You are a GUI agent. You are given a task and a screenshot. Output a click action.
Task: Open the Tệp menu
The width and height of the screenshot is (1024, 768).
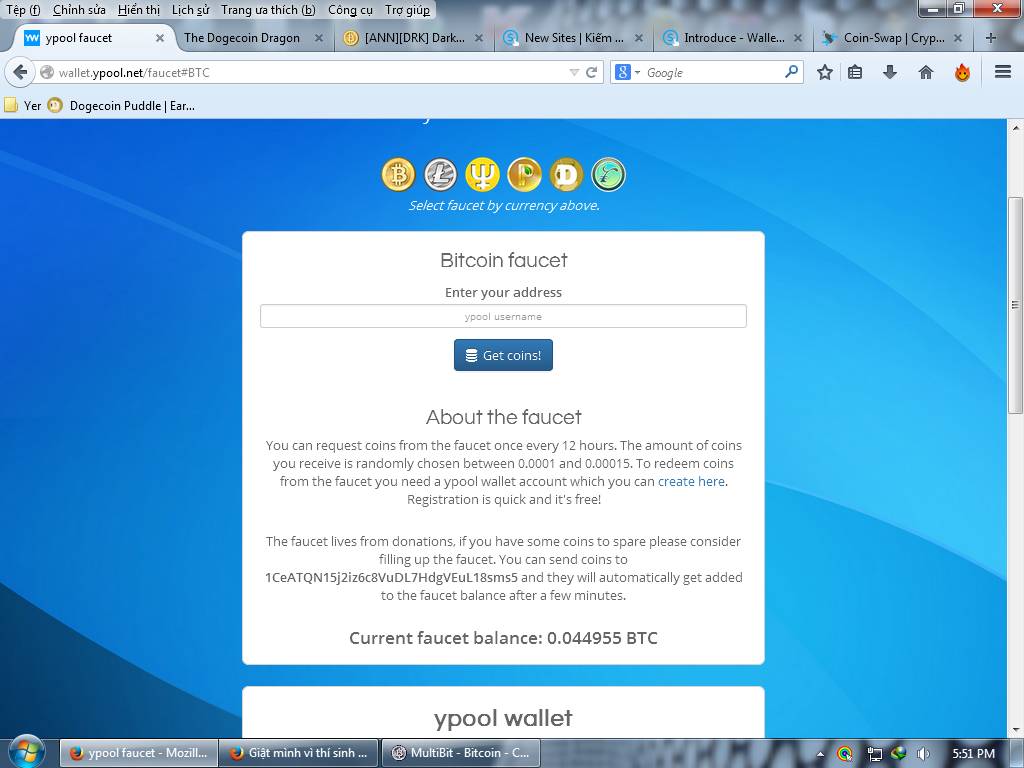coord(23,10)
